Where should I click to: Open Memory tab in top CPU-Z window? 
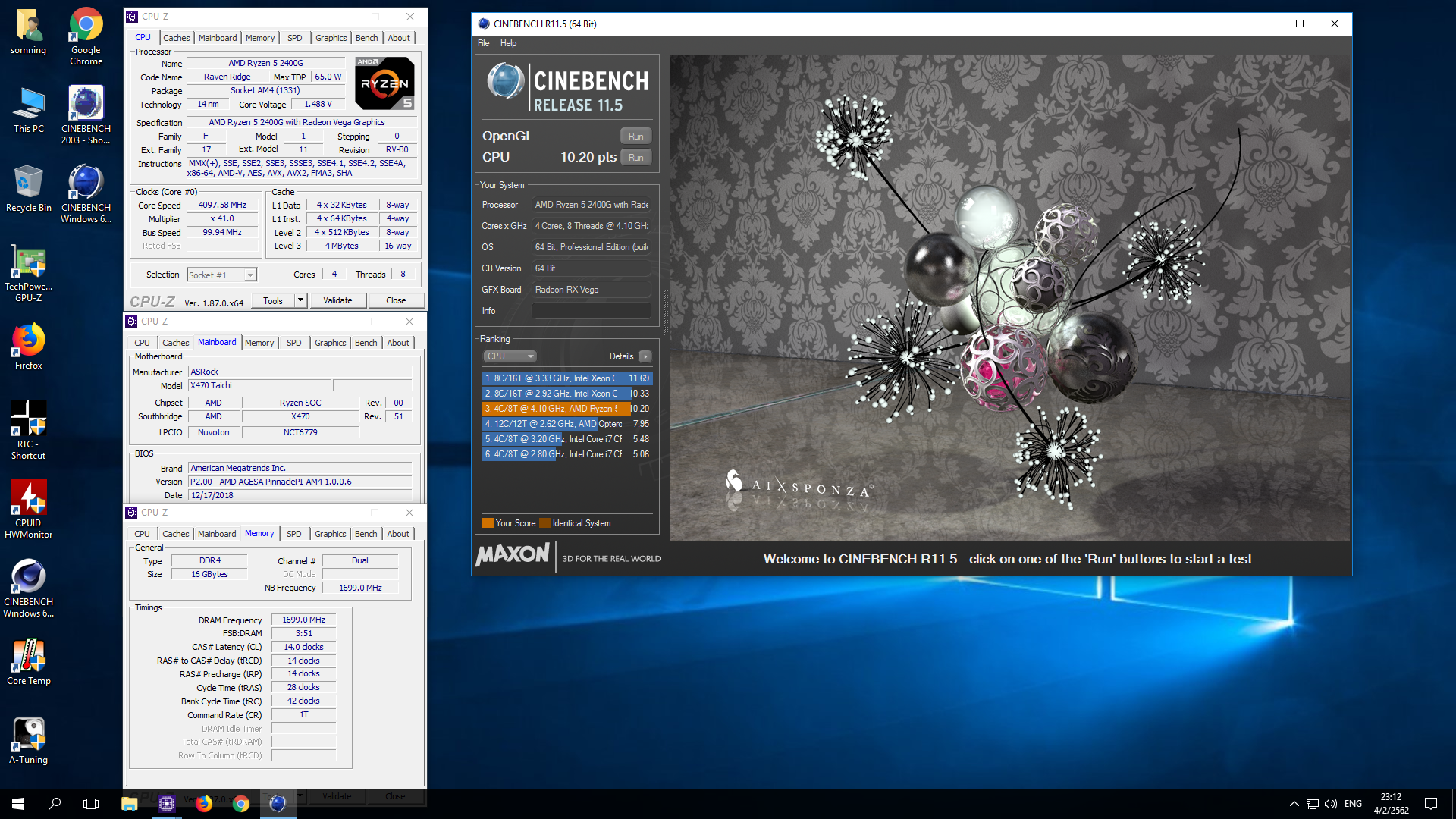(x=260, y=38)
